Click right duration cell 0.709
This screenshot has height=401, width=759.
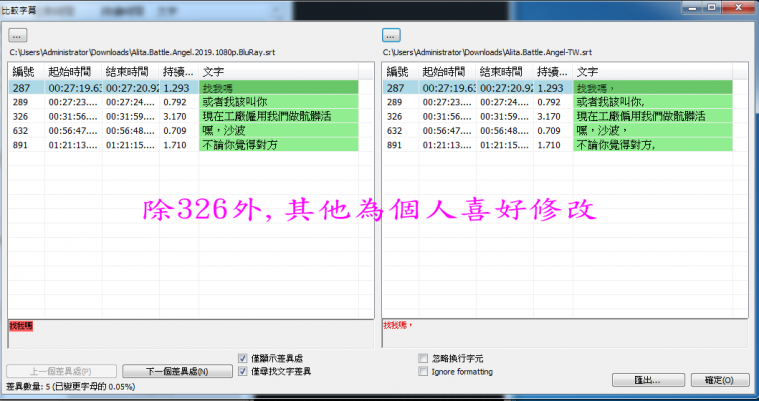tap(553, 130)
